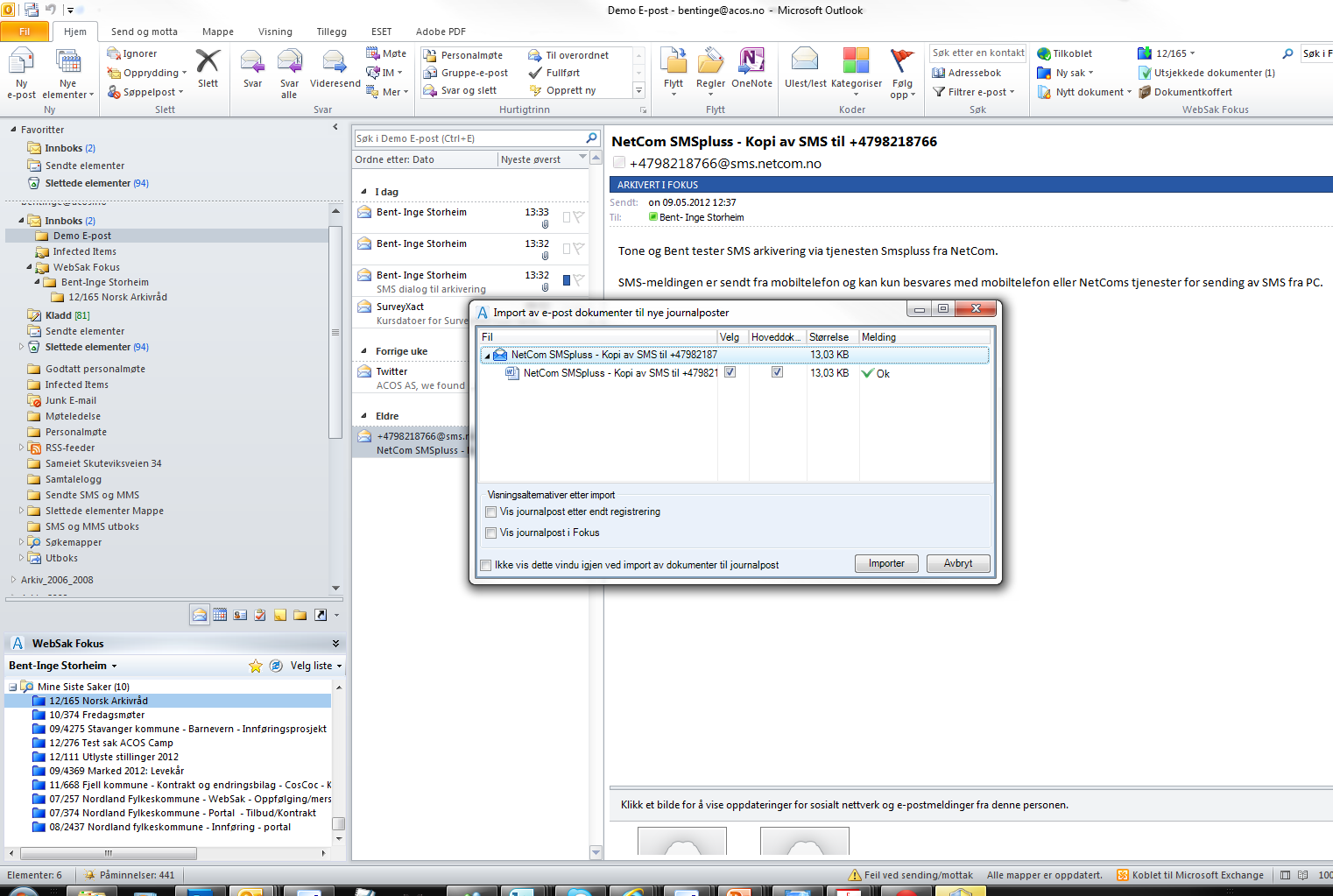
Task: Enable Vis journalpost etter endt registrering
Action: tap(491, 512)
